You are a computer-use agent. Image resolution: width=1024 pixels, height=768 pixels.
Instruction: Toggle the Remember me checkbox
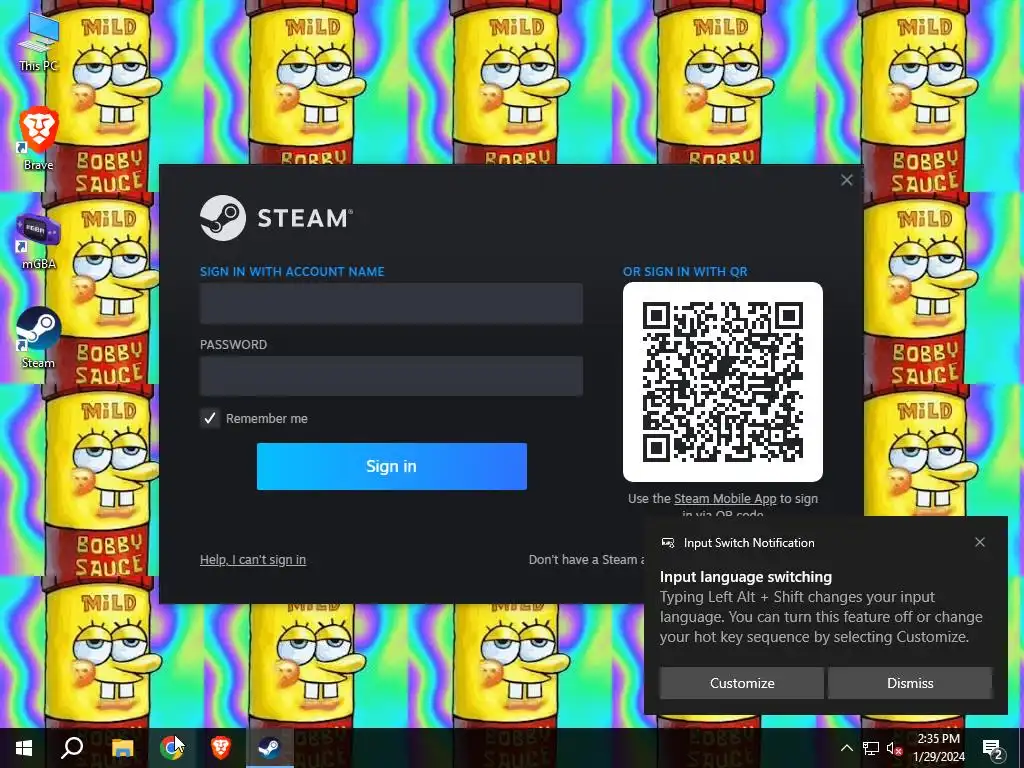[210, 418]
